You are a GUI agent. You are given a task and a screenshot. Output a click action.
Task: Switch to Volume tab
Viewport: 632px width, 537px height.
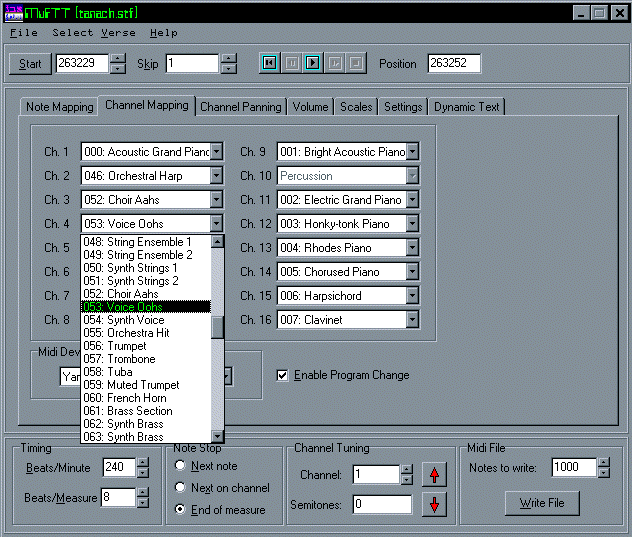[310, 107]
